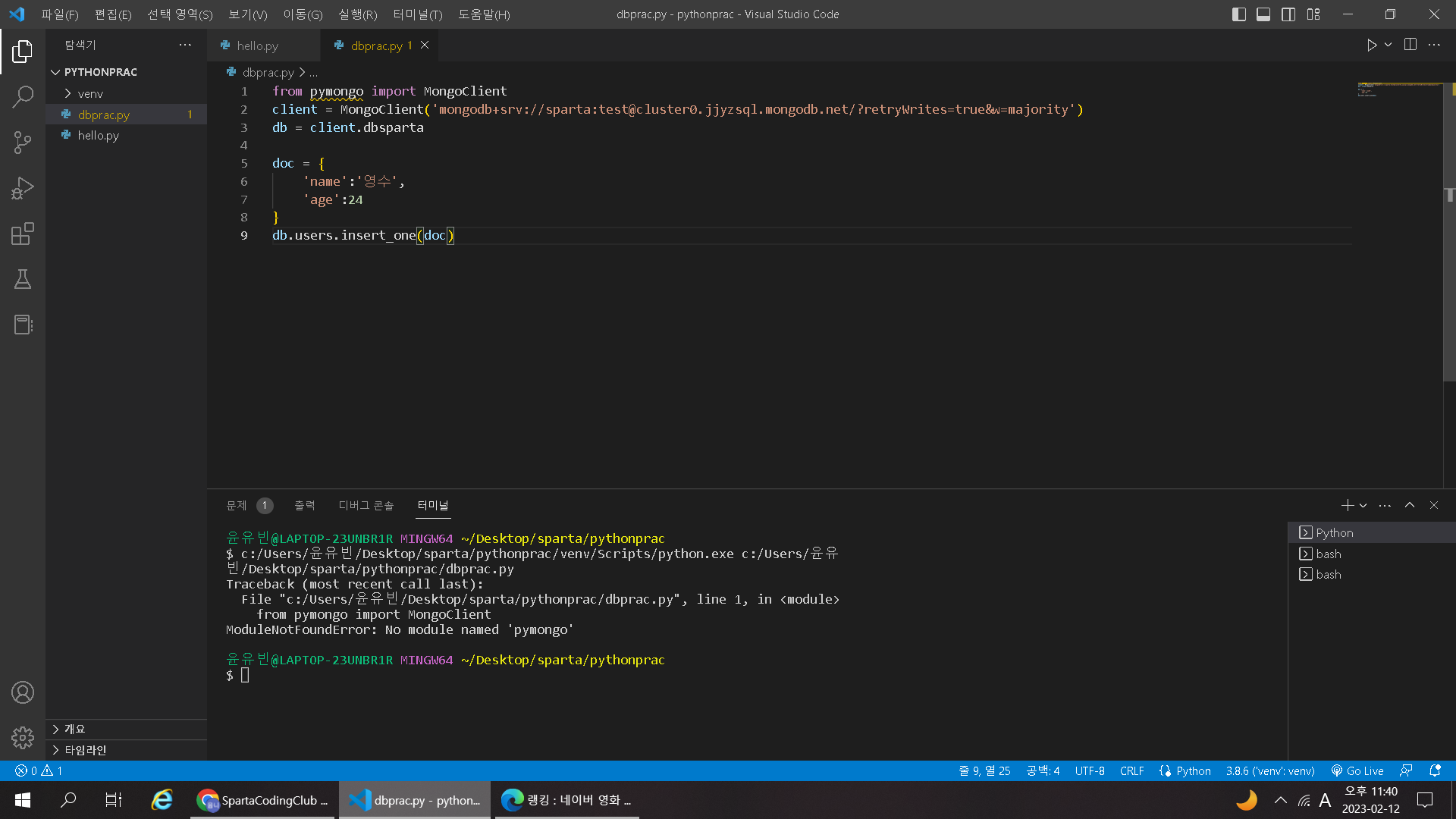Open terminal panel more actions ellipsis
The height and width of the screenshot is (819, 1456).
1385,505
